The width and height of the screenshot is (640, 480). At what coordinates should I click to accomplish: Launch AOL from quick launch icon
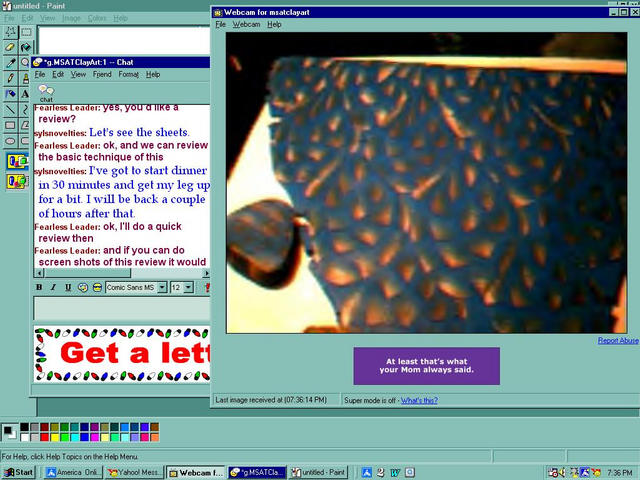pyautogui.click(x=367, y=473)
